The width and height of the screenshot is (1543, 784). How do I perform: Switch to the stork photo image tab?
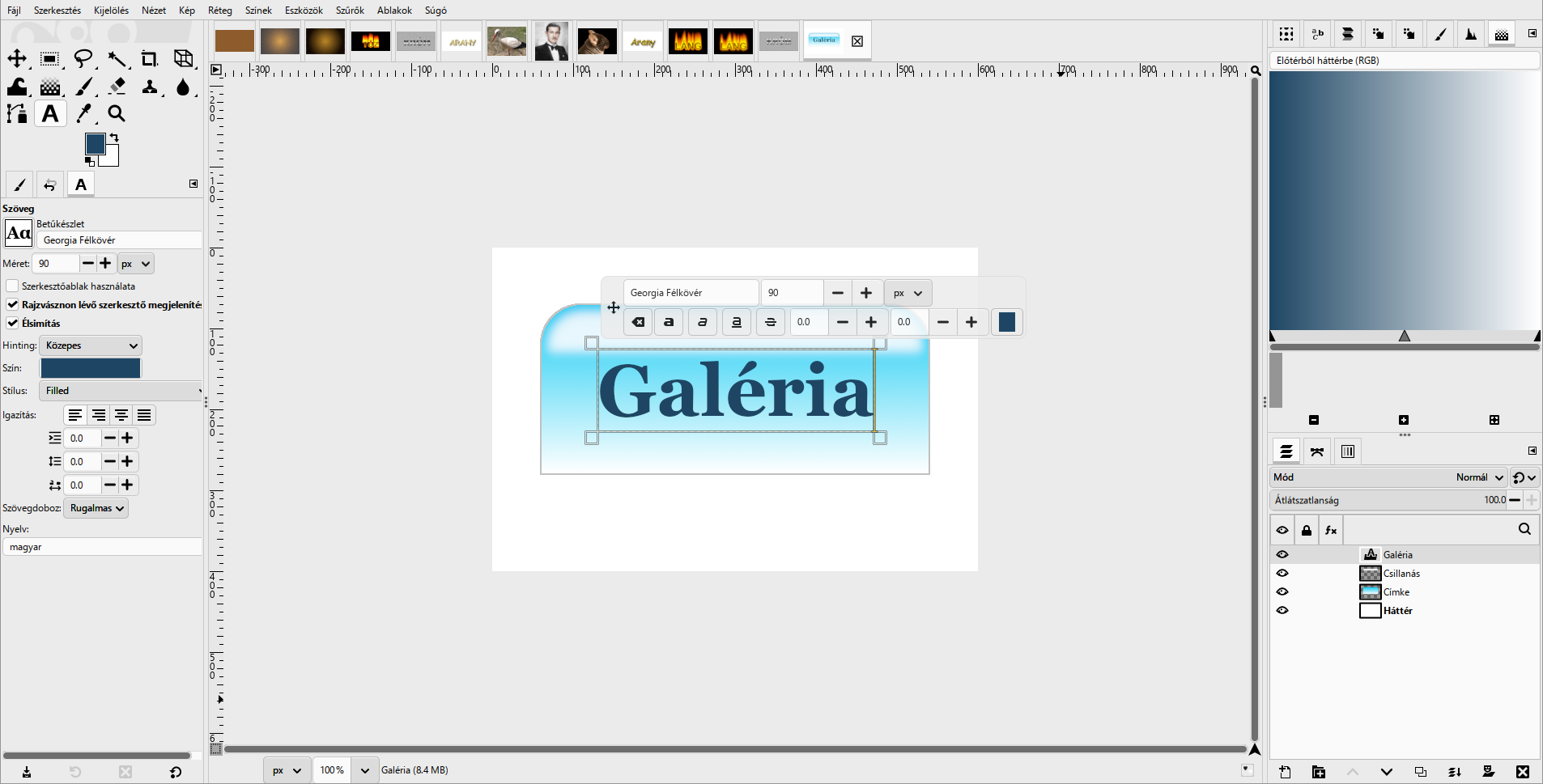507,41
